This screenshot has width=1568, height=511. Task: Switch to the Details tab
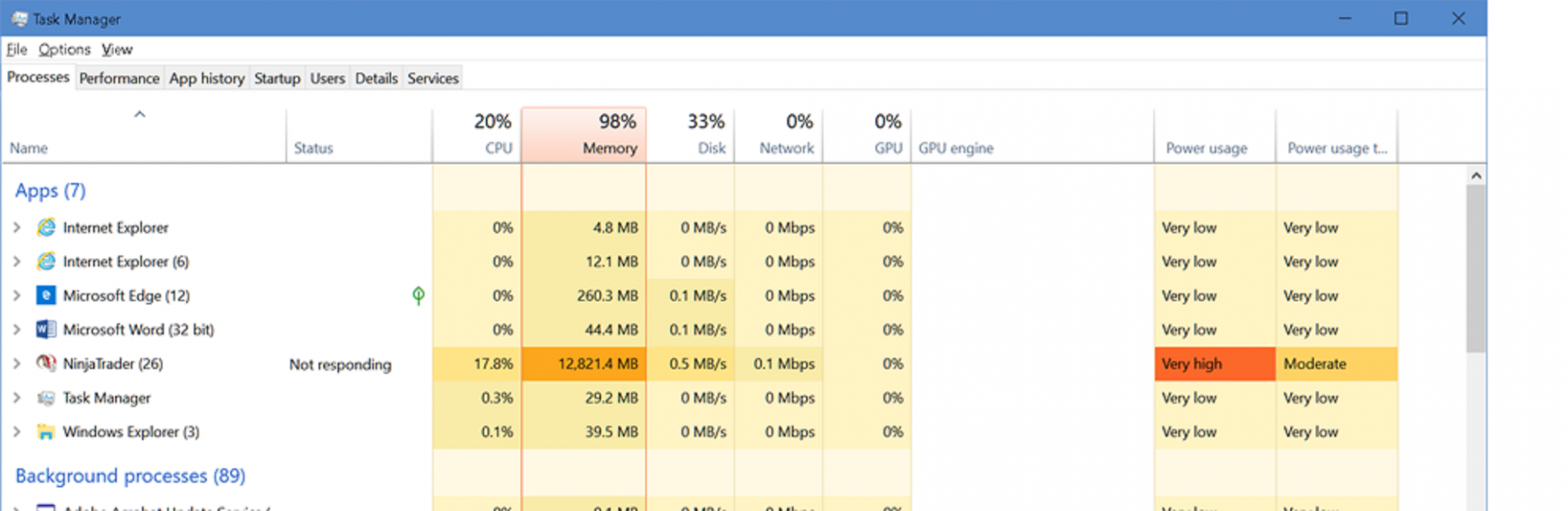pyautogui.click(x=376, y=78)
